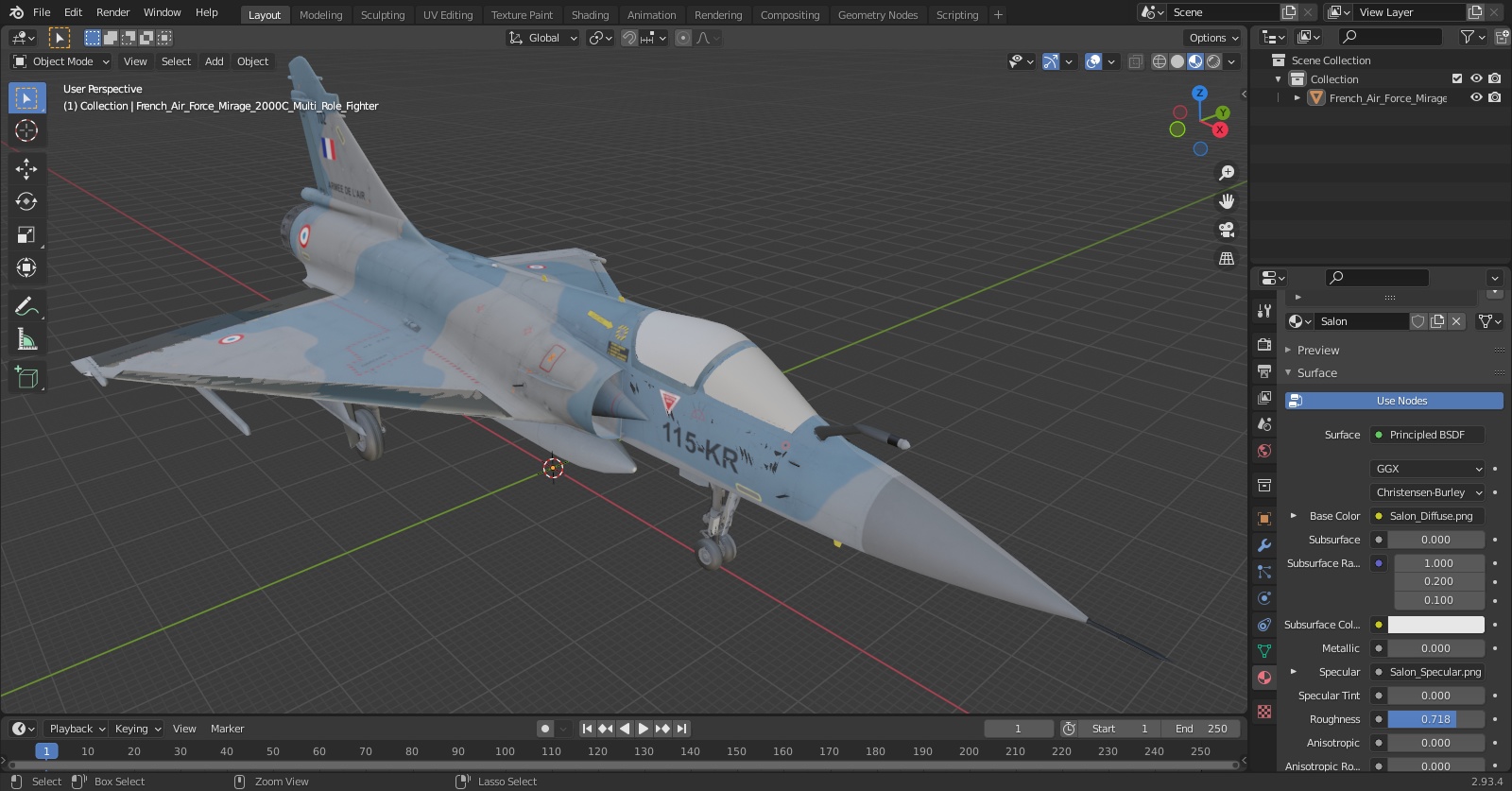
Task: Hide Collection in viewport via eye
Action: tap(1476, 78)
